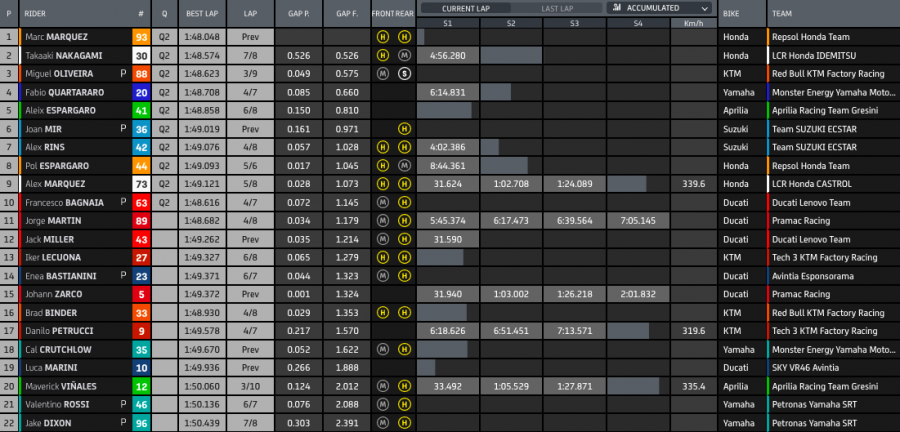Click Maverick Viñales' medium front tyre icon
Screen dimensions: 900x432
(x=383, y=386)
